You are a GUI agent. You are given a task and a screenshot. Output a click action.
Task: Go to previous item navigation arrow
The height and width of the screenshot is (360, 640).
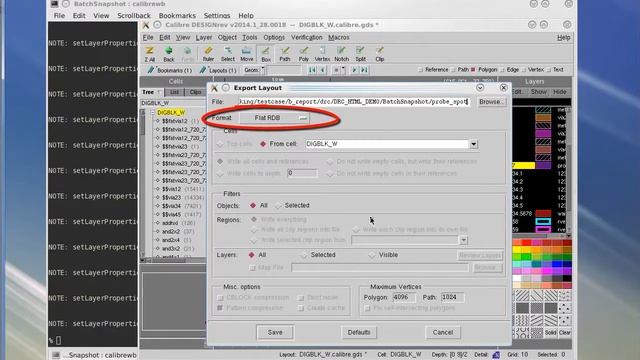pos(322,70)
